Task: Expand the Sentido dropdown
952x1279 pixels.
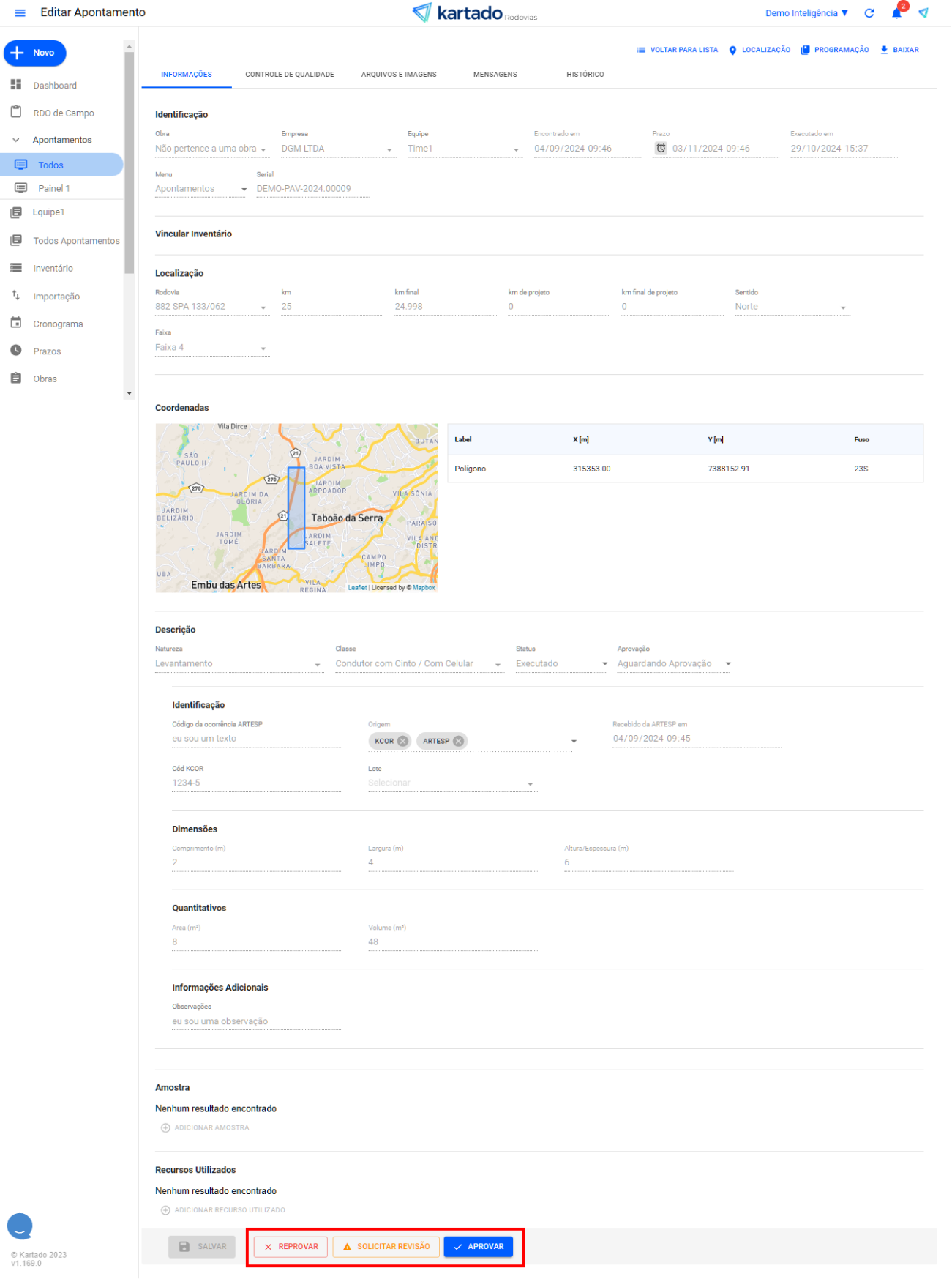Action: 843,307
